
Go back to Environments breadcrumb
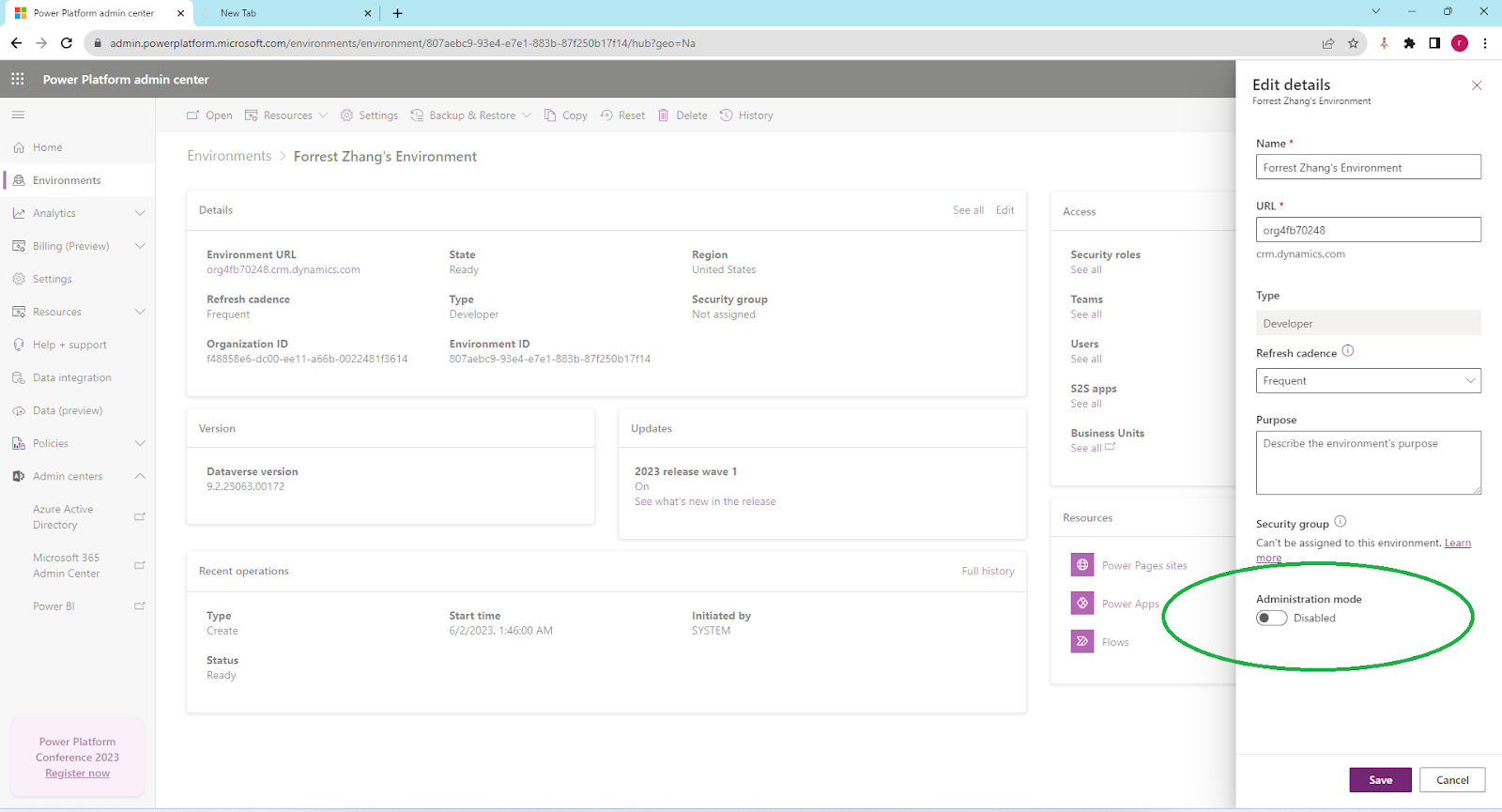(229, 156)
